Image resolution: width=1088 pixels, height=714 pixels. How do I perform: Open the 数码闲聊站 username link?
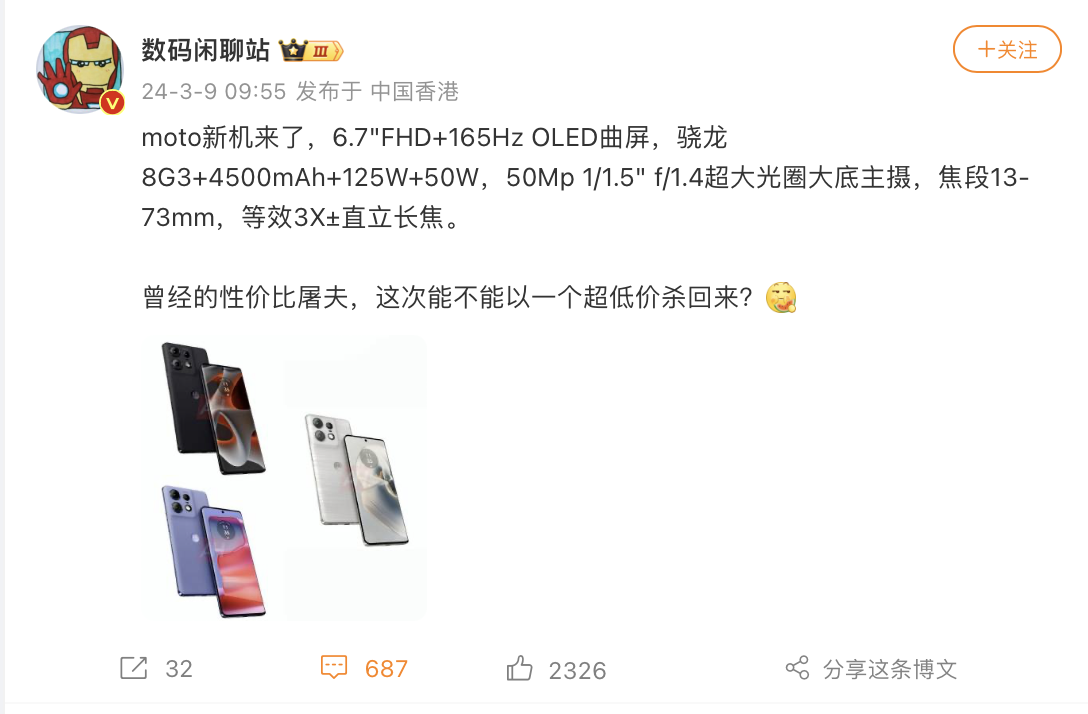(x=205, y=51)
